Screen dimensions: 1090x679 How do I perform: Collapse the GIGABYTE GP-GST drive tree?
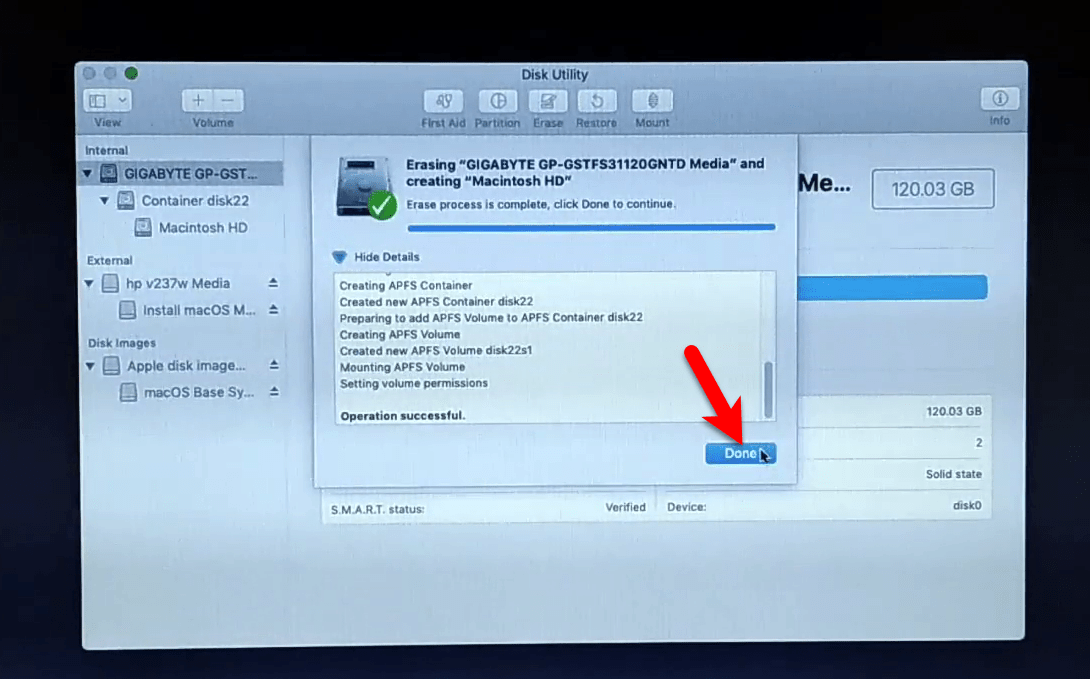click(x=88, y=173)
